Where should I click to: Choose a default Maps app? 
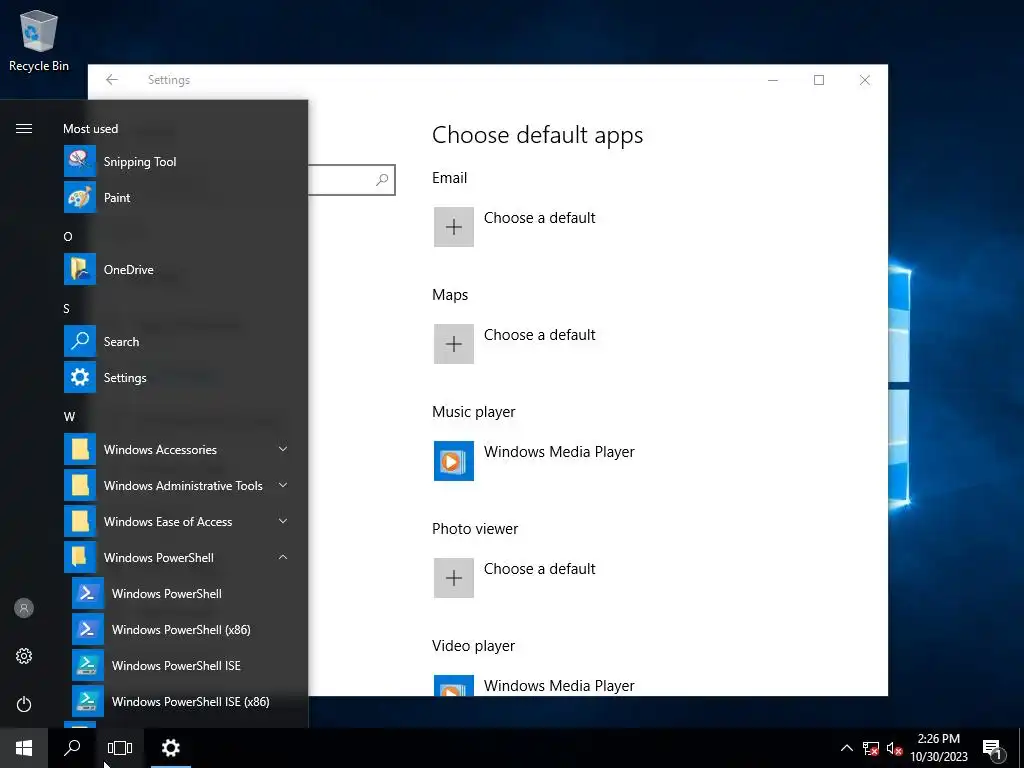(x=515, y=344)
